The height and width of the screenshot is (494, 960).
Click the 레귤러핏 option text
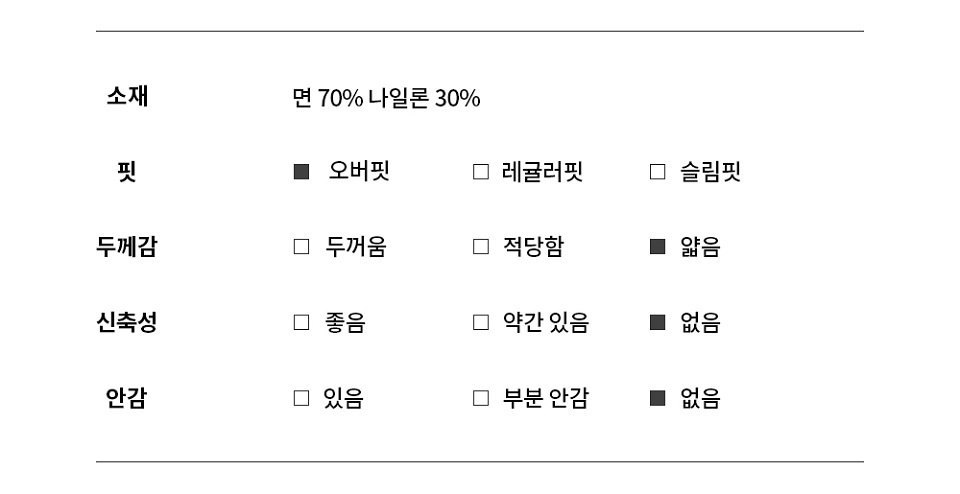point(542,172)
